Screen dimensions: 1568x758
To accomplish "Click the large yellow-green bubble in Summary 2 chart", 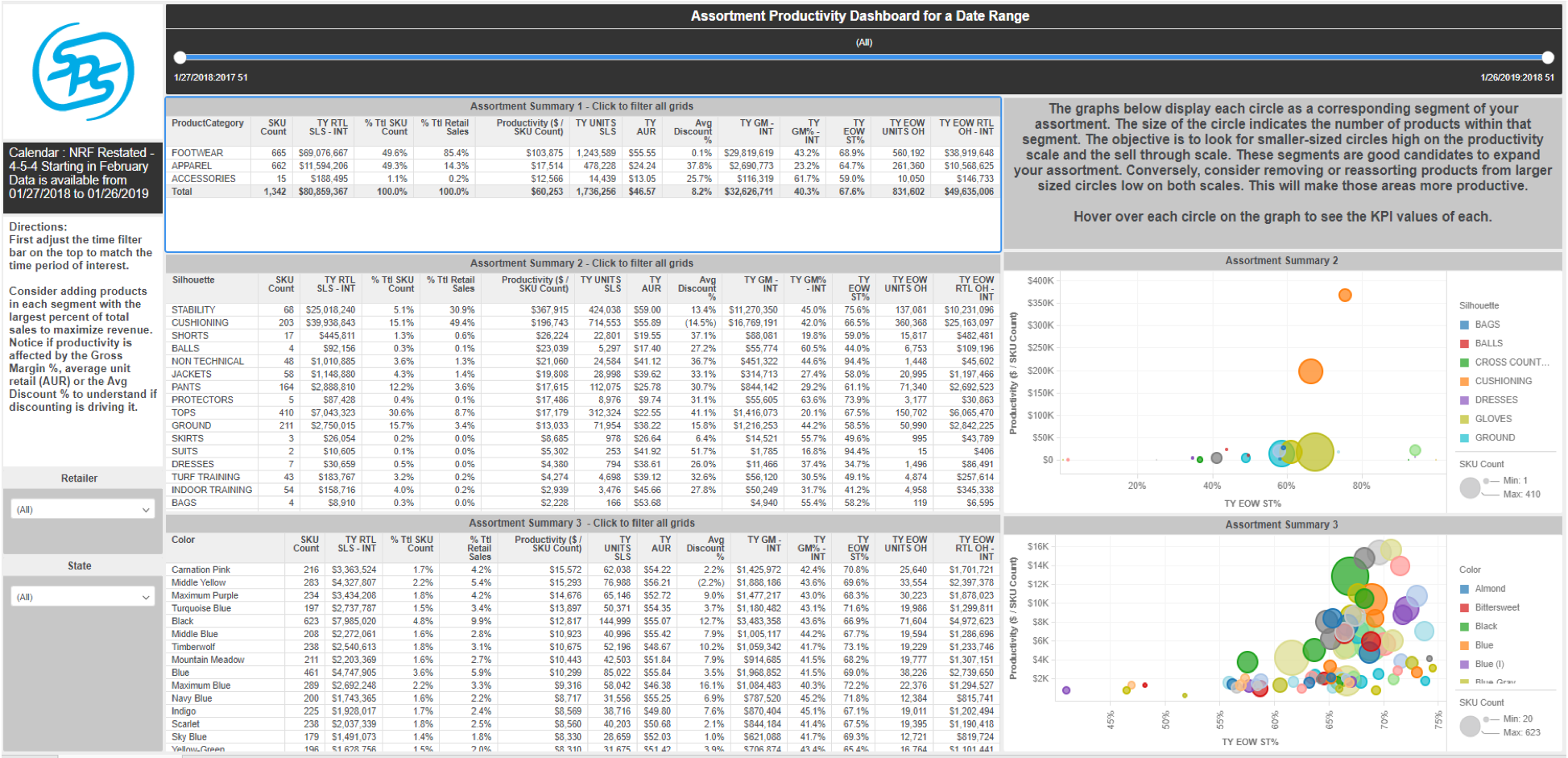I will (1315, 452).
